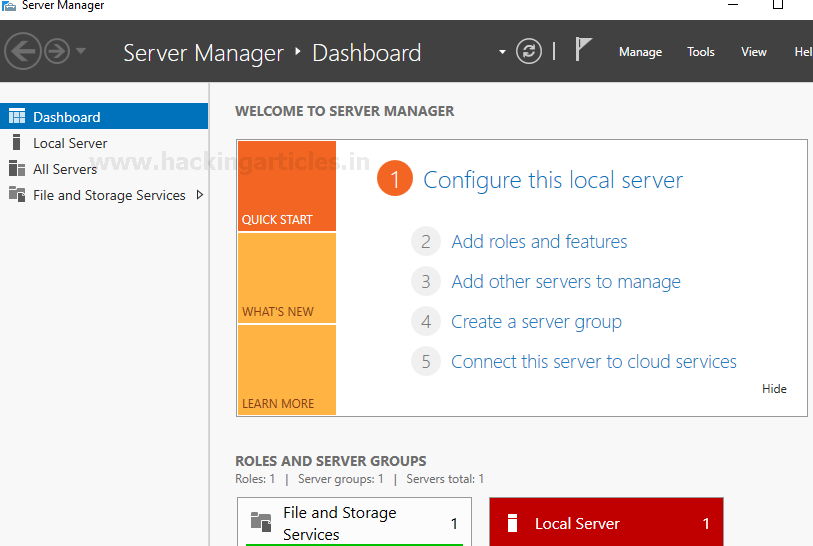Image resolution: width=813 pixels, height=546 pixels.
Task: Expand File and Storage Services submenu arrow
Action: point(200,195)
